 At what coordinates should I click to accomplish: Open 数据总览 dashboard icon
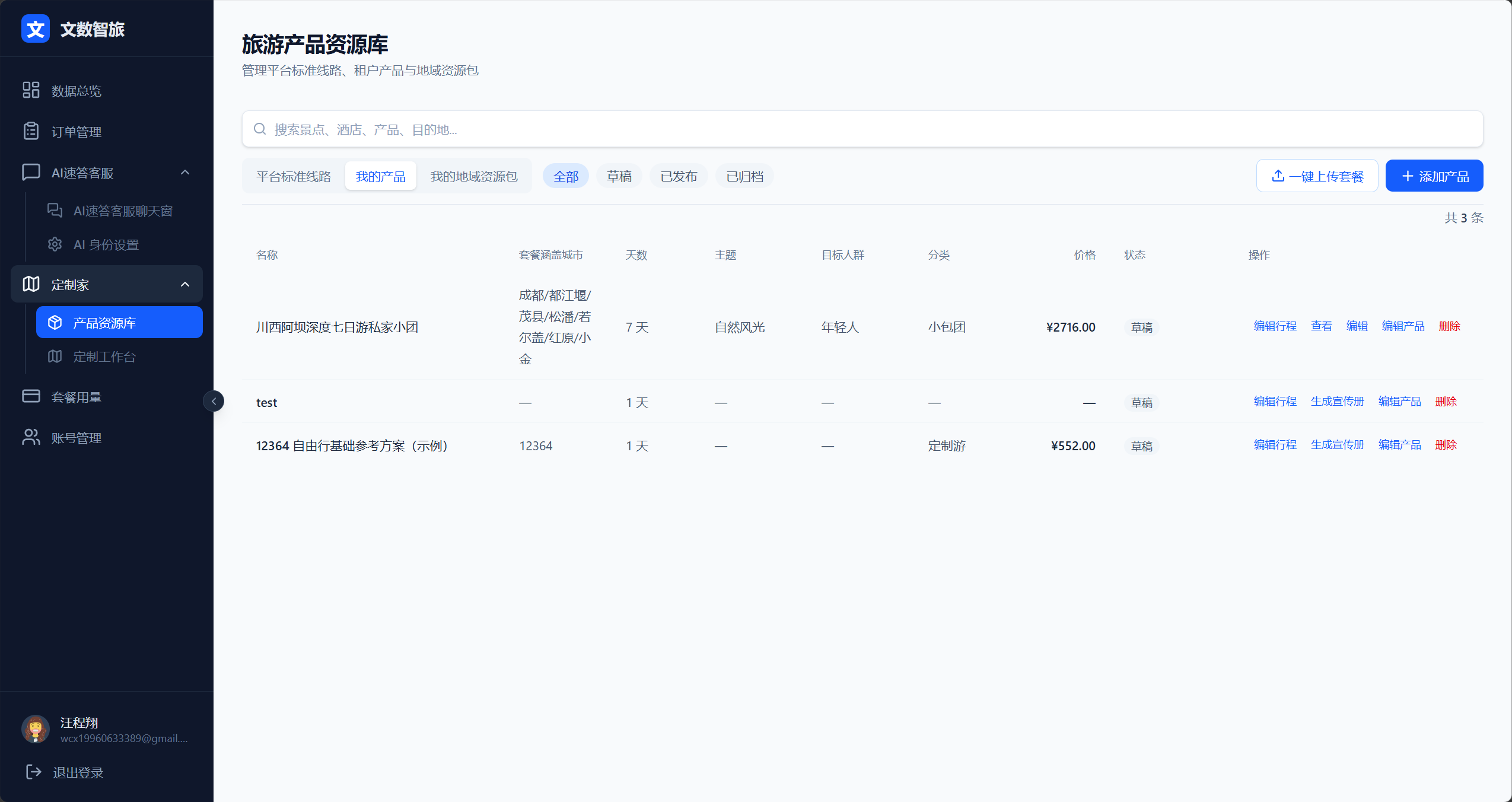coord(31,90)
